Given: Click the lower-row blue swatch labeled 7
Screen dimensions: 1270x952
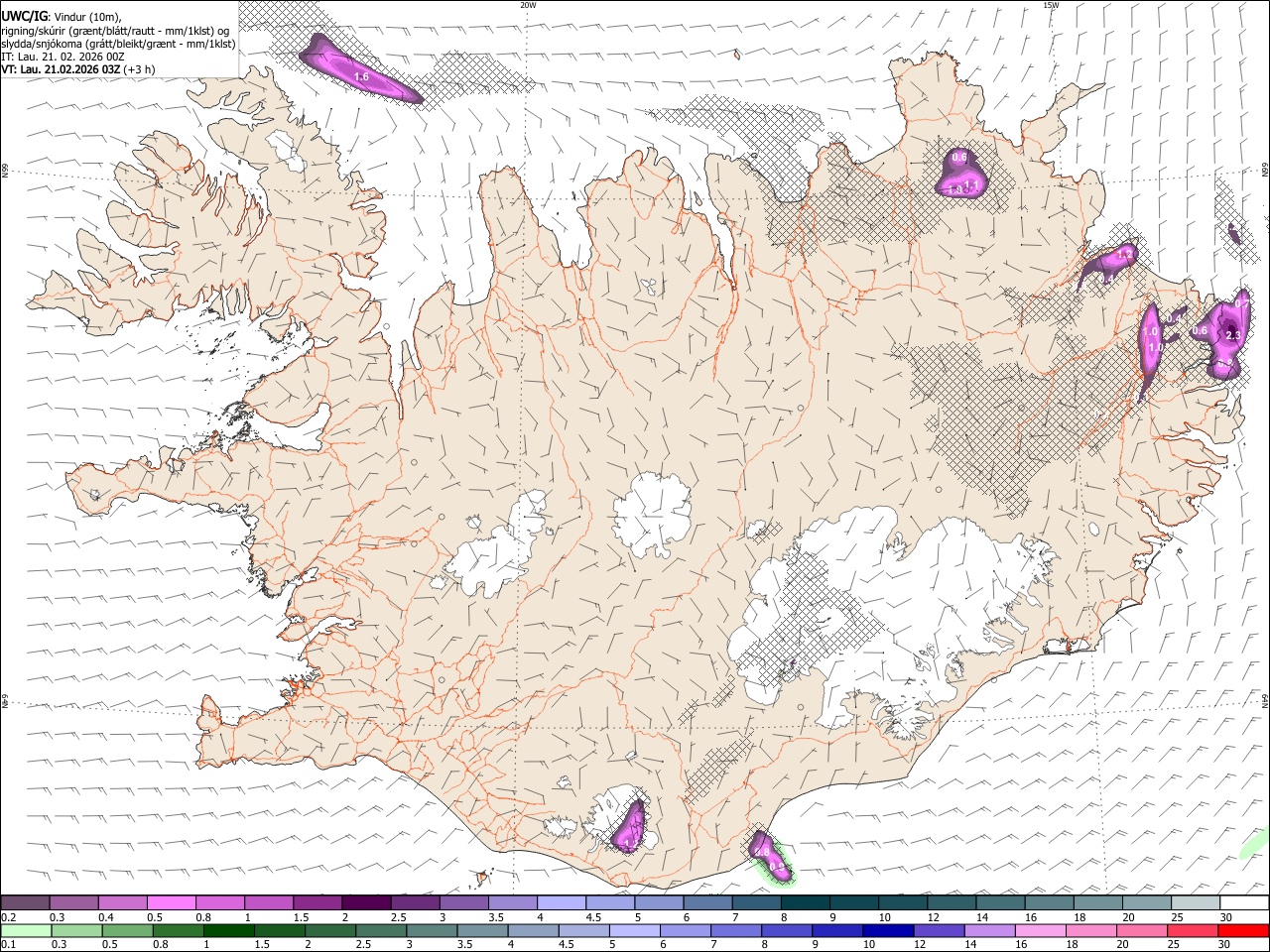Looking at the screenshot, I should (x=735, y=930).
